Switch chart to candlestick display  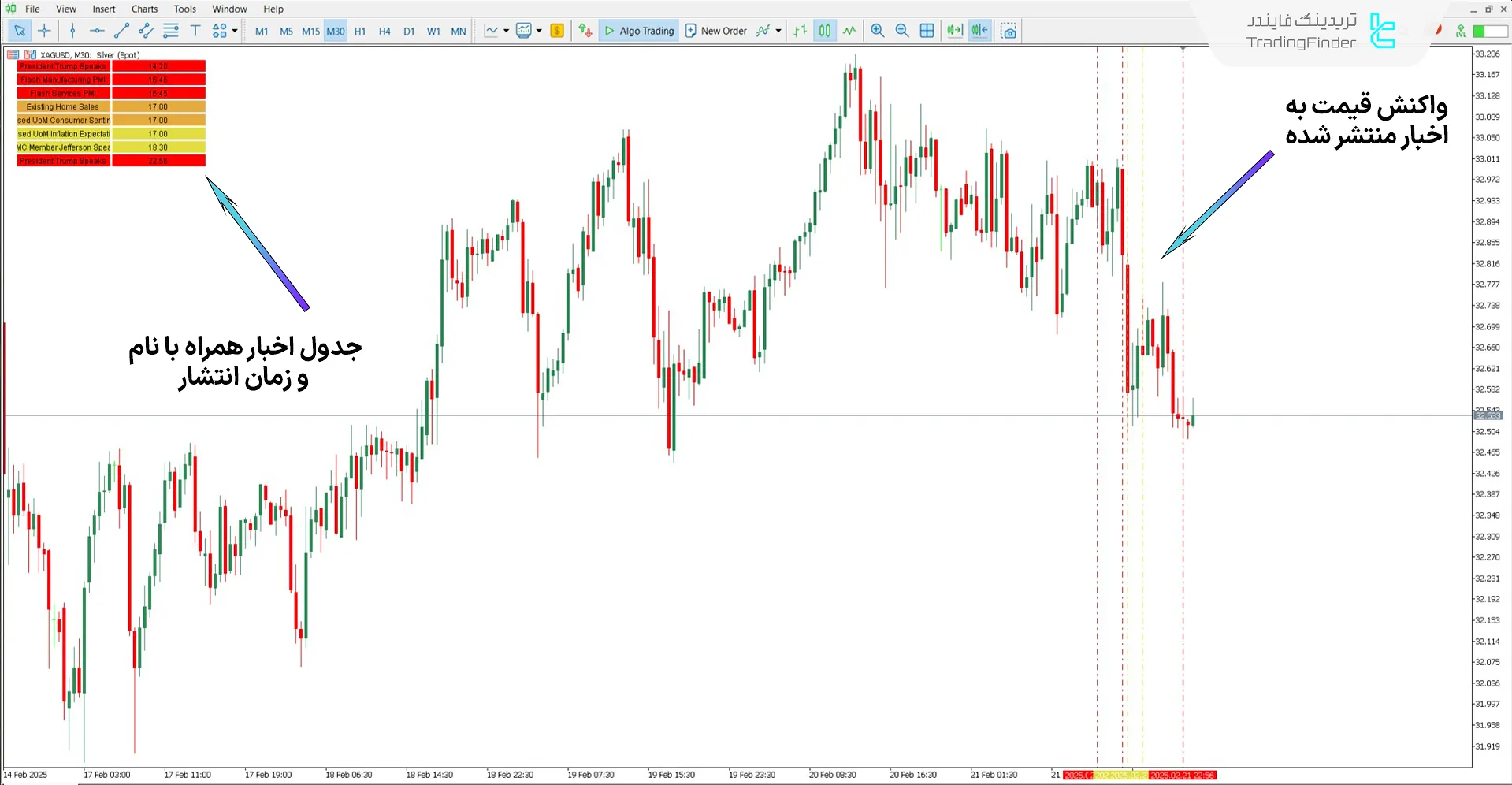824,31
